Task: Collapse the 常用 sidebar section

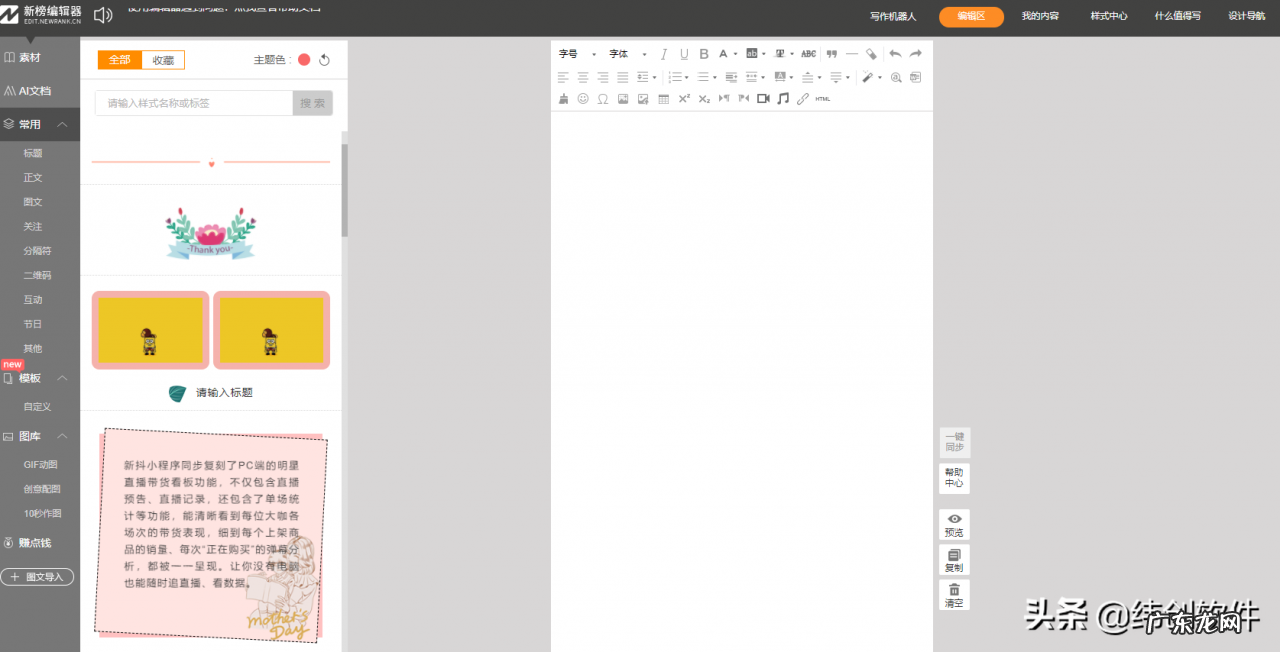Action: 62,125
